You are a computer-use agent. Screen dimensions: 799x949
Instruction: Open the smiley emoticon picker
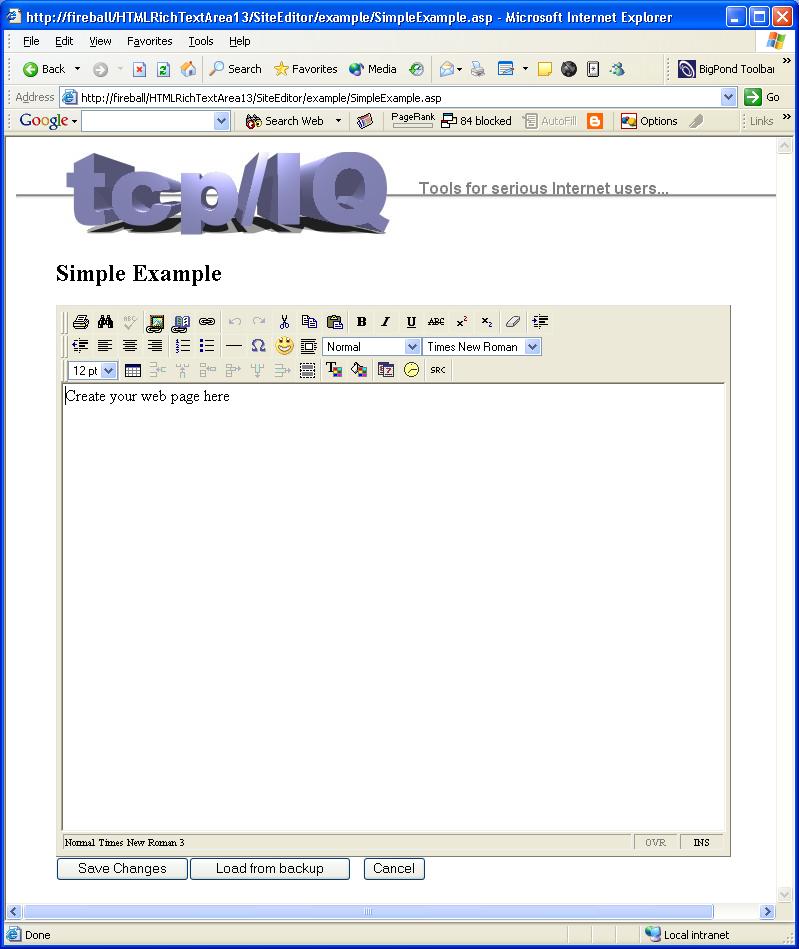(284, 346)
